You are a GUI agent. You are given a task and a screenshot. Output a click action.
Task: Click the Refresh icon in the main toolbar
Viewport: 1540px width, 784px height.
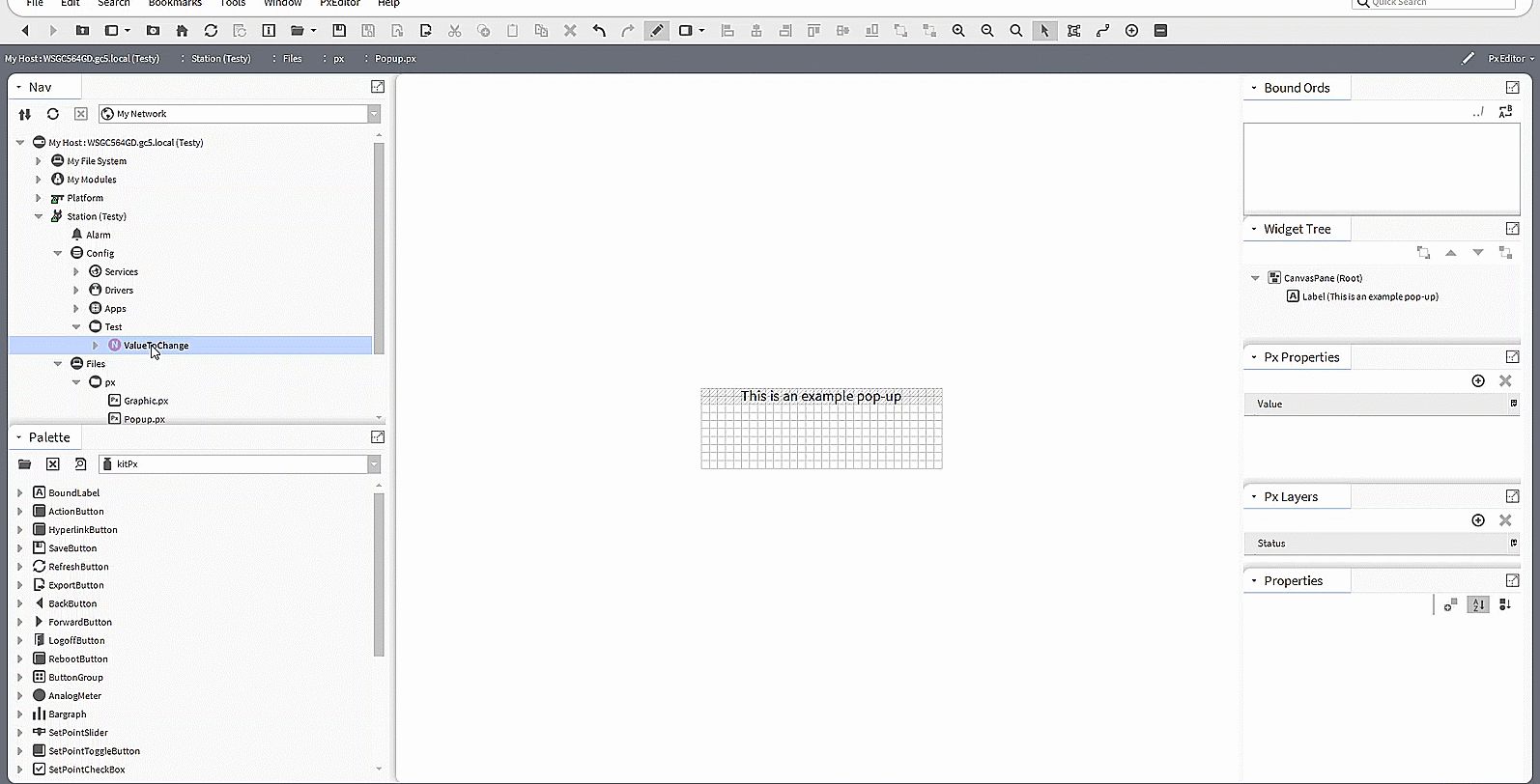click(x=211, y=31)
